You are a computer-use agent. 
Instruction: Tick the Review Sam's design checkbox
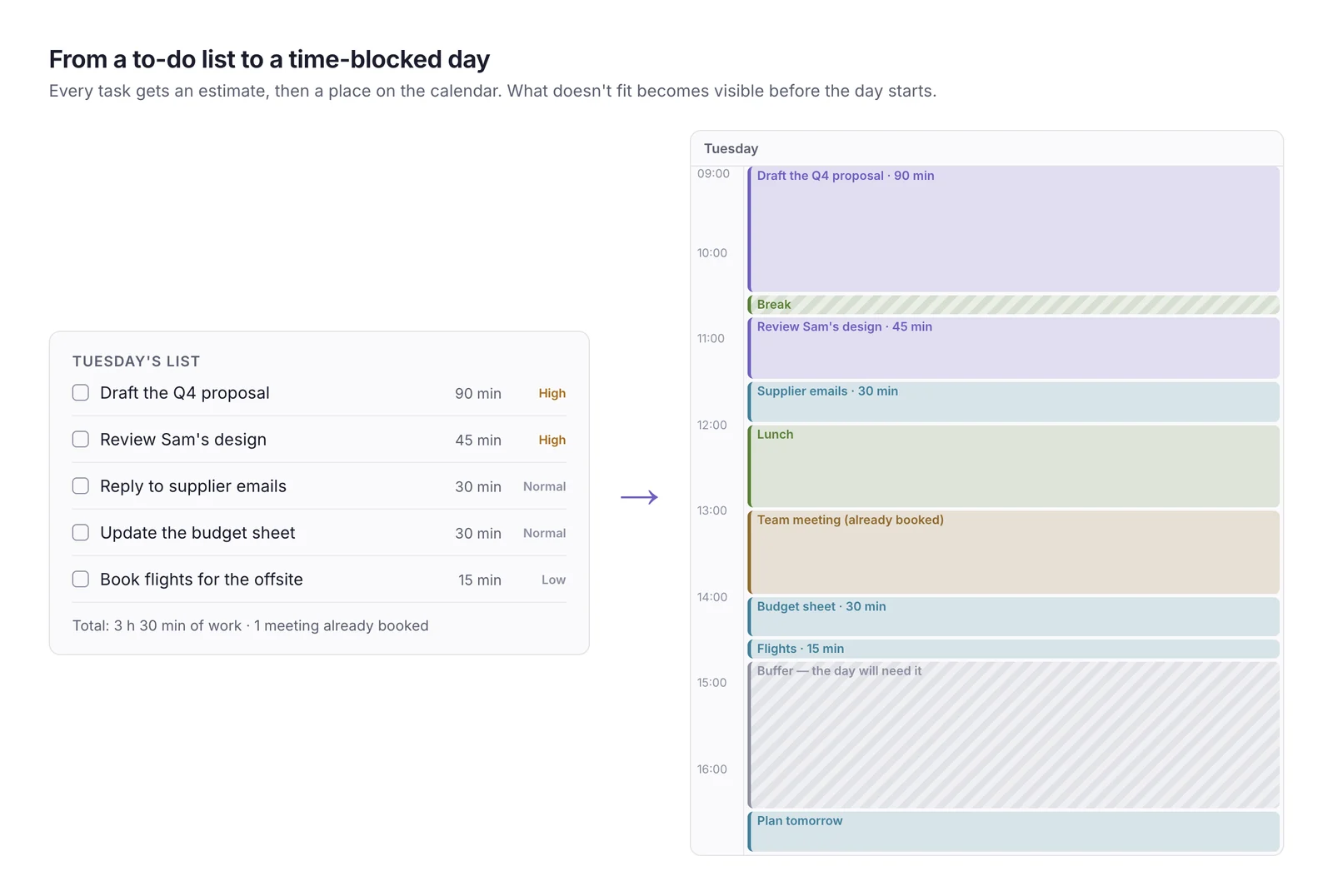81,439
